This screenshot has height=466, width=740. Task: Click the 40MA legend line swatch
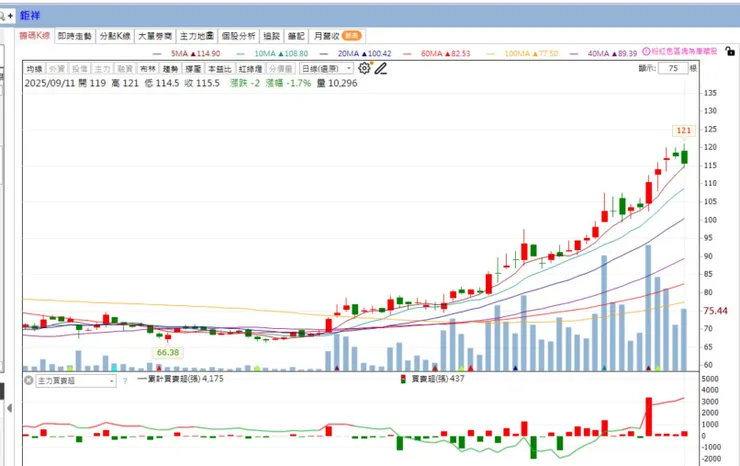pos(574,54)
